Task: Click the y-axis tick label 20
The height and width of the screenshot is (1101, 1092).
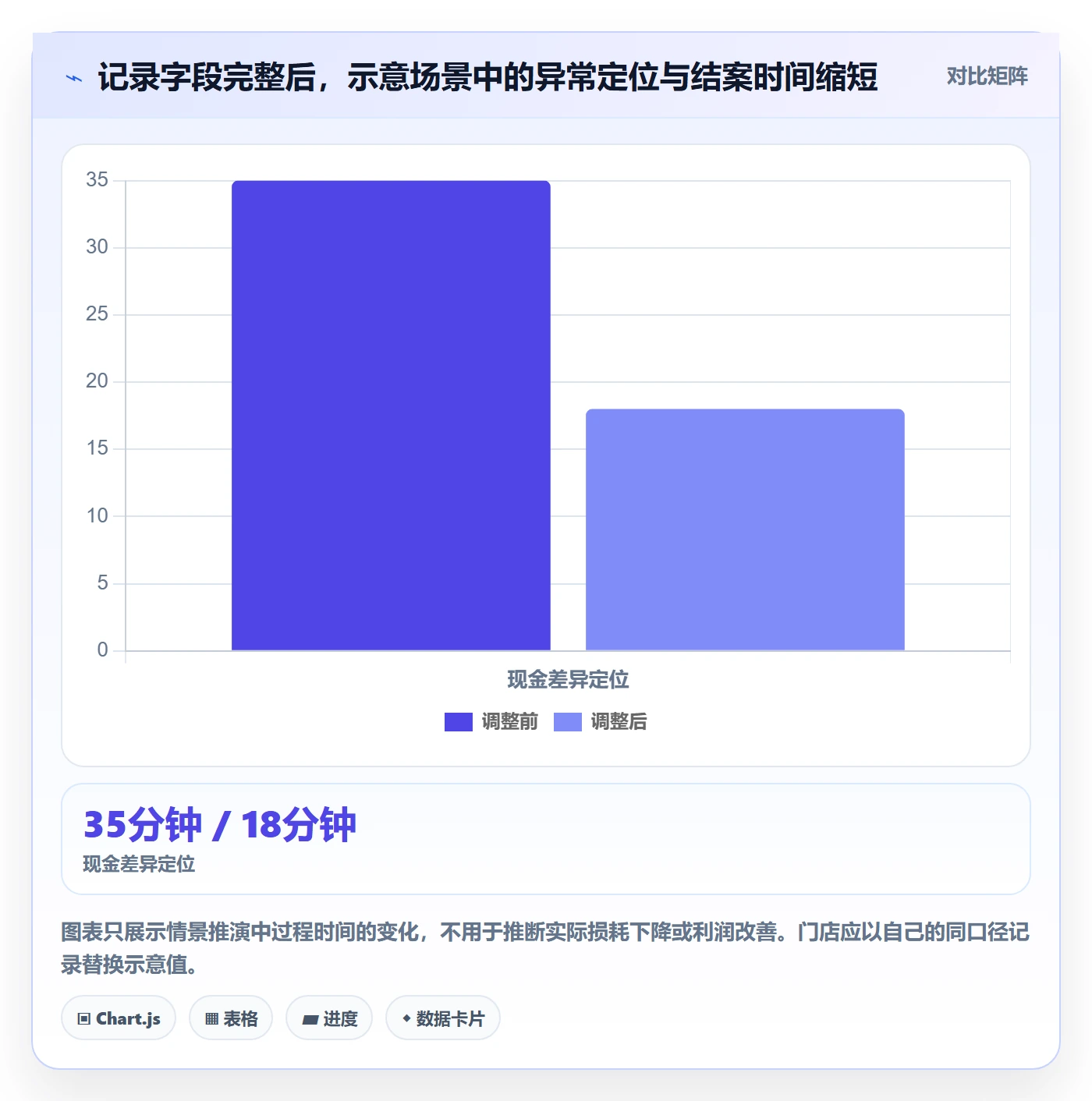Action: (97, 381)
